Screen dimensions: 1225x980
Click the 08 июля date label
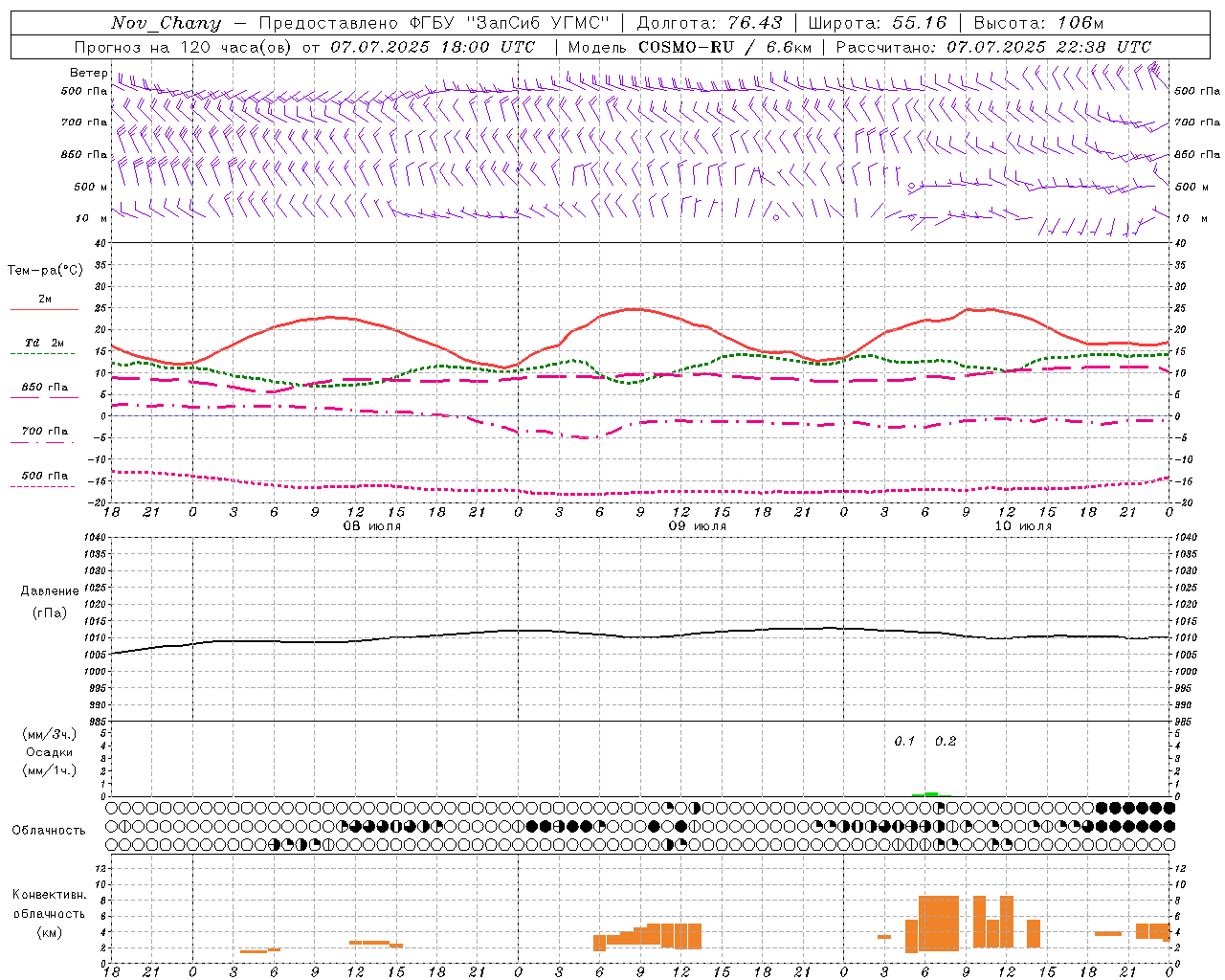point(372,526)
